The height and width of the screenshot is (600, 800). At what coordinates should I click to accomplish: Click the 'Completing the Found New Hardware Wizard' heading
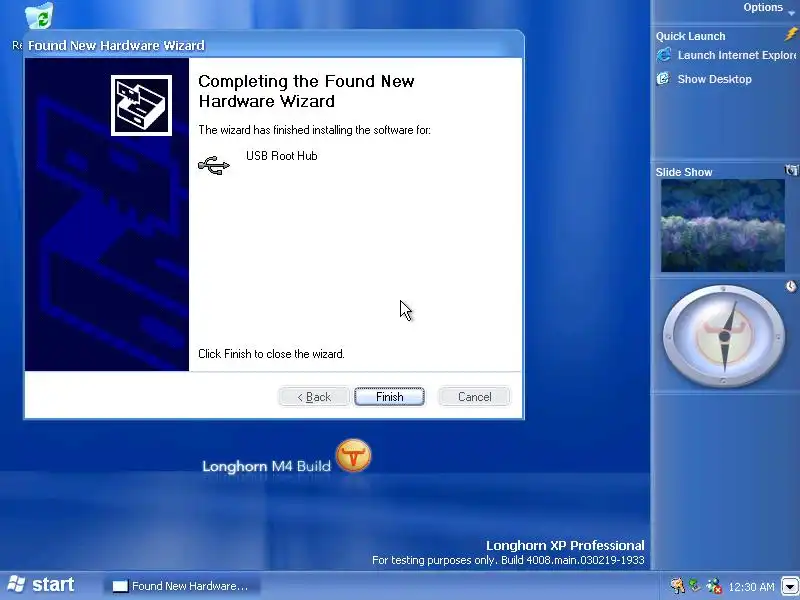pyautogui.click(x=306, y=91)
